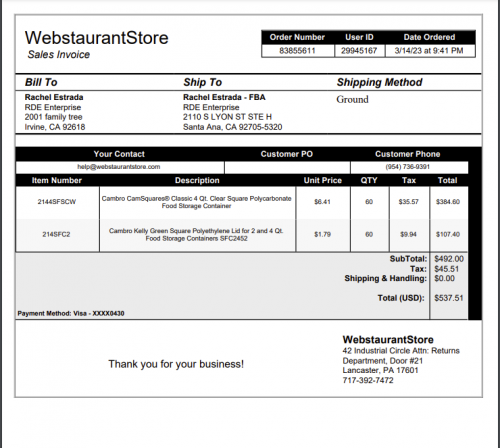Screen dimensions: 500x448
Task: Click the returns phone 717-392-7472
Action: [x=368, y=380]
